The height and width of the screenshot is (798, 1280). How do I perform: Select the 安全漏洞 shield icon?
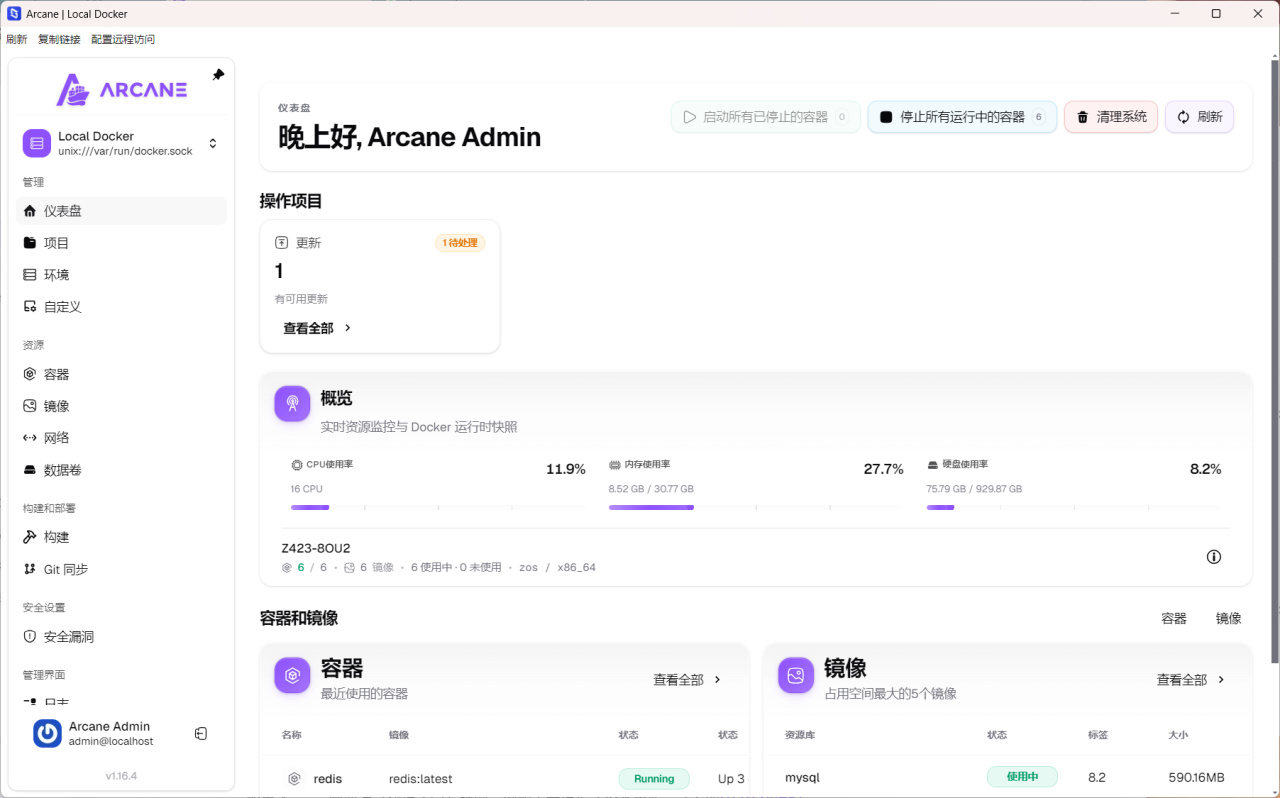[30, 637]
